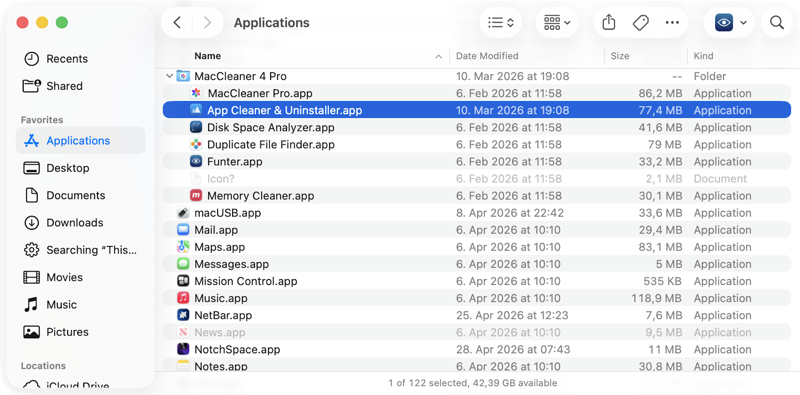The width and height of the screenshot is (800, 395).
Task: Collapse the MacCleaner 4 Pro folder
Action: pos(169,77)
